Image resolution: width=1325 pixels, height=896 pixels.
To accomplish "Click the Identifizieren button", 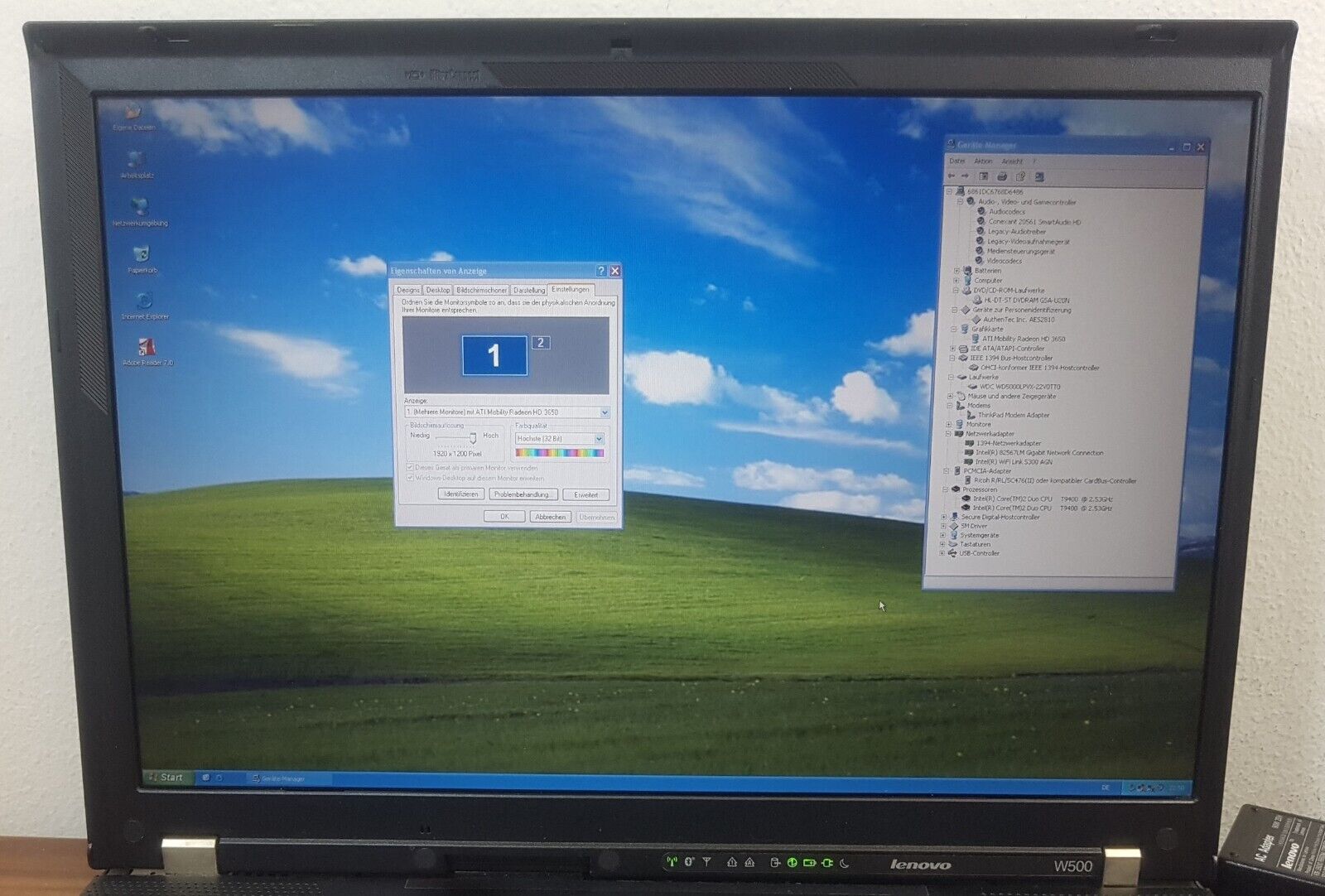I will coord(461,494).
